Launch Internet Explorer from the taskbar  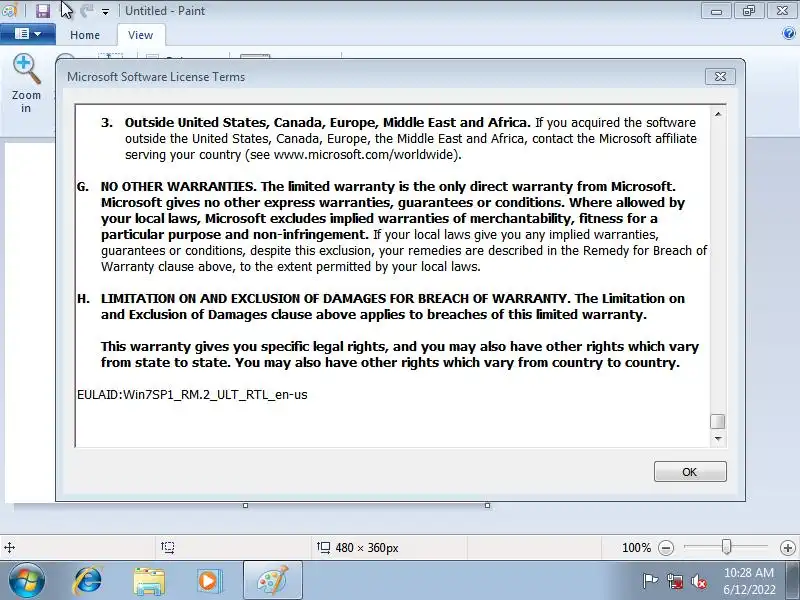(x=88, y=581)
